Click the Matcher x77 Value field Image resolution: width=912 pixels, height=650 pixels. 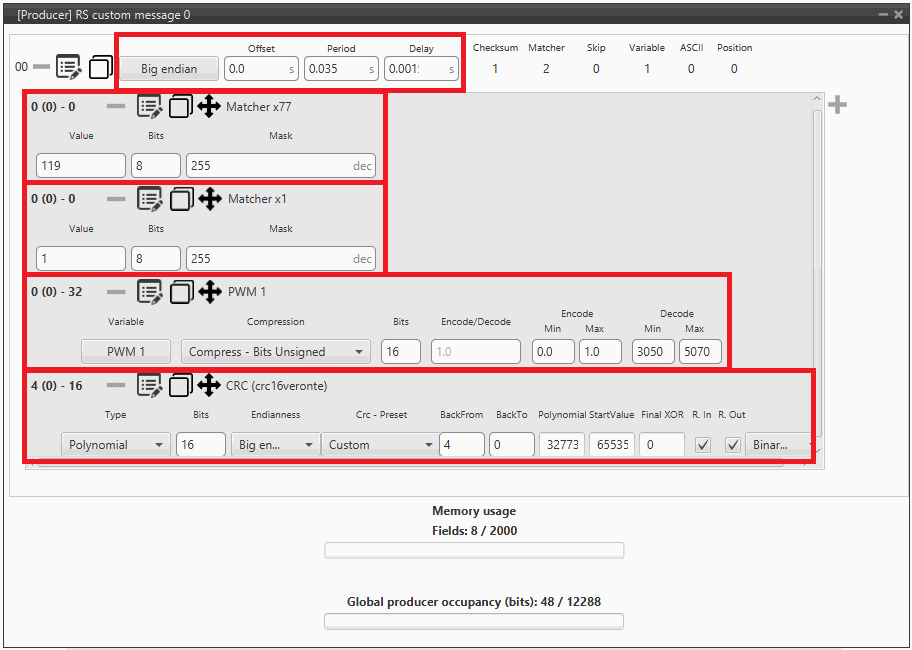(x=80, y=166)
